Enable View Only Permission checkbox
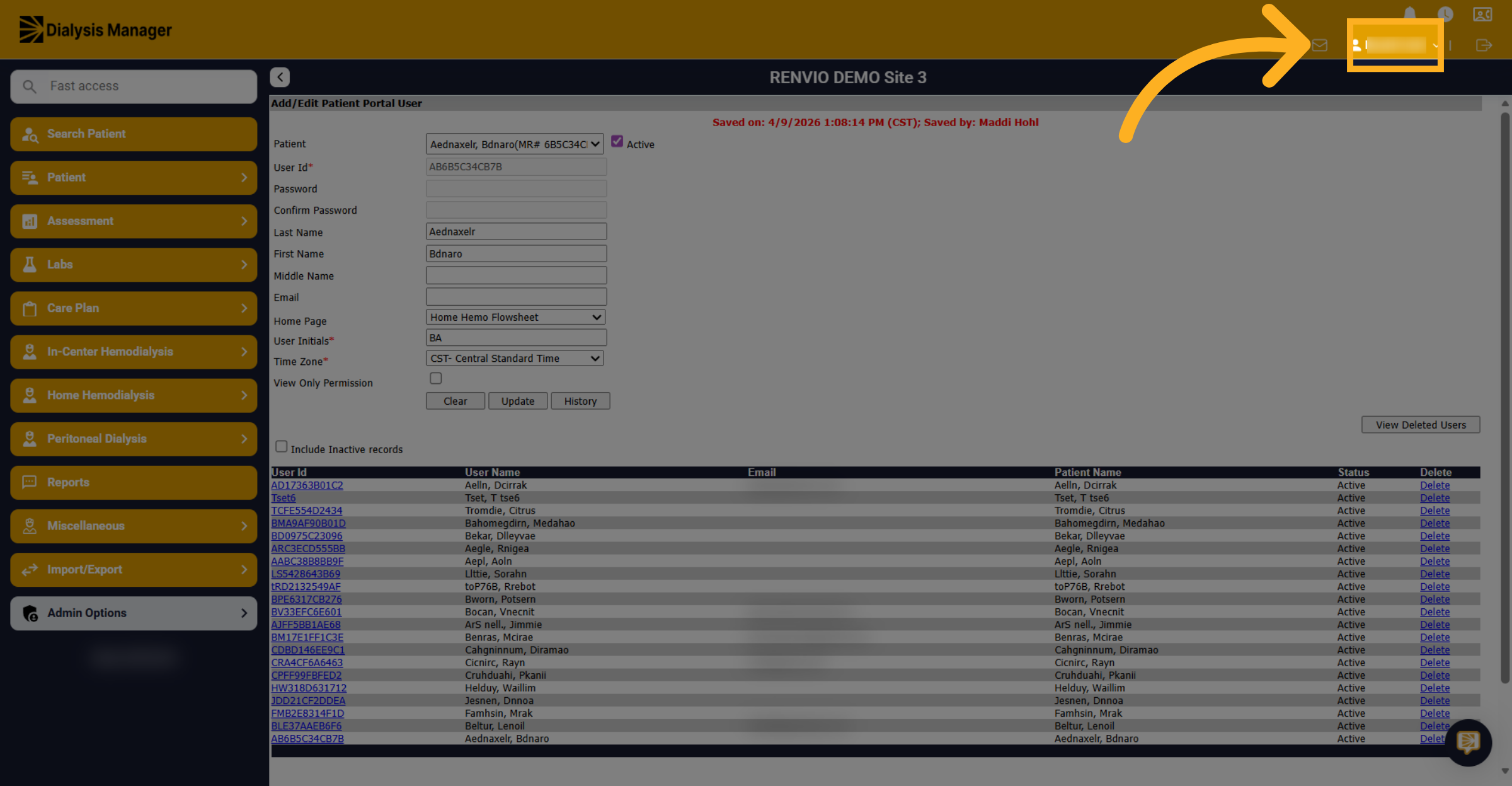The width and height of the screenshot is (1512, 786). point(435,378)
